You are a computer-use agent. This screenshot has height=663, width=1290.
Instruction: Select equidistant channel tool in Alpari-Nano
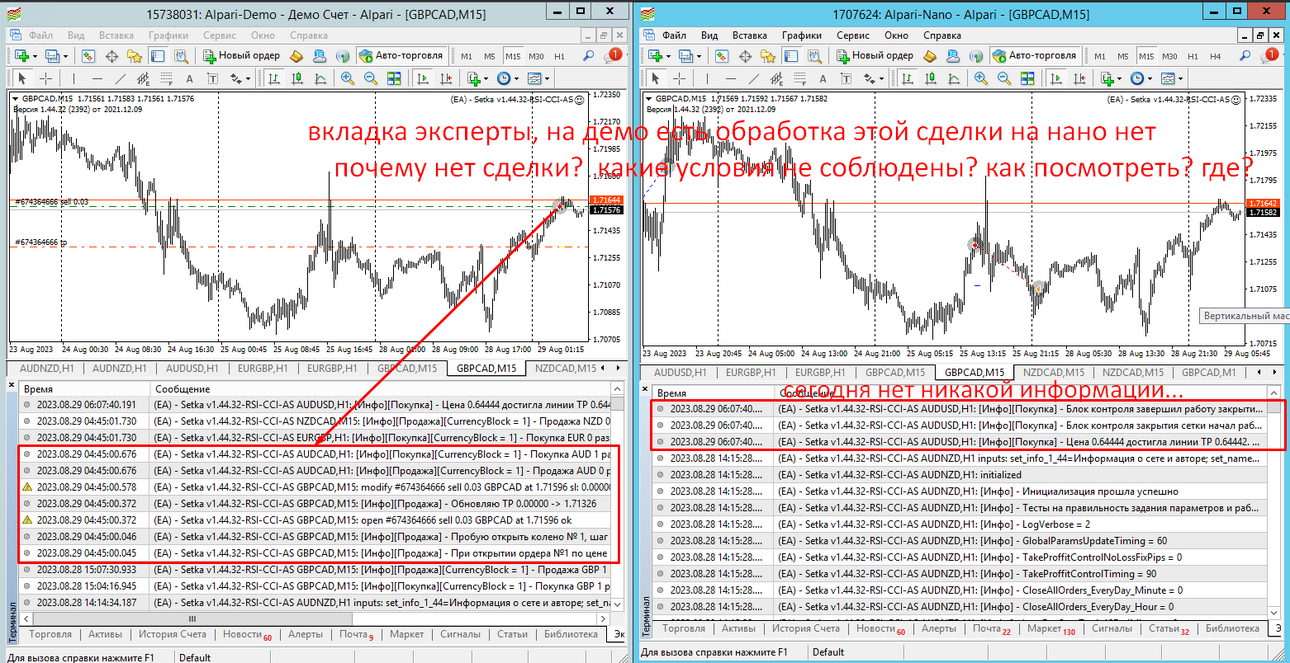777,78
